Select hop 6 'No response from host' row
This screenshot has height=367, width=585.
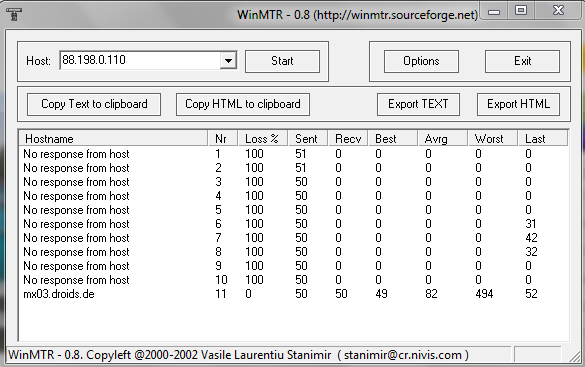[294, 224]
